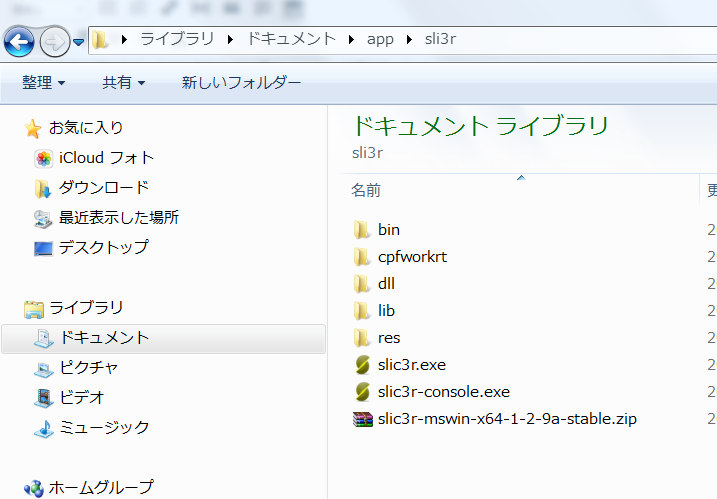Viewport: 717px width, 499px height.
Task: Click the ダウンロード folder icon
Action: click(x=43, y=188)
